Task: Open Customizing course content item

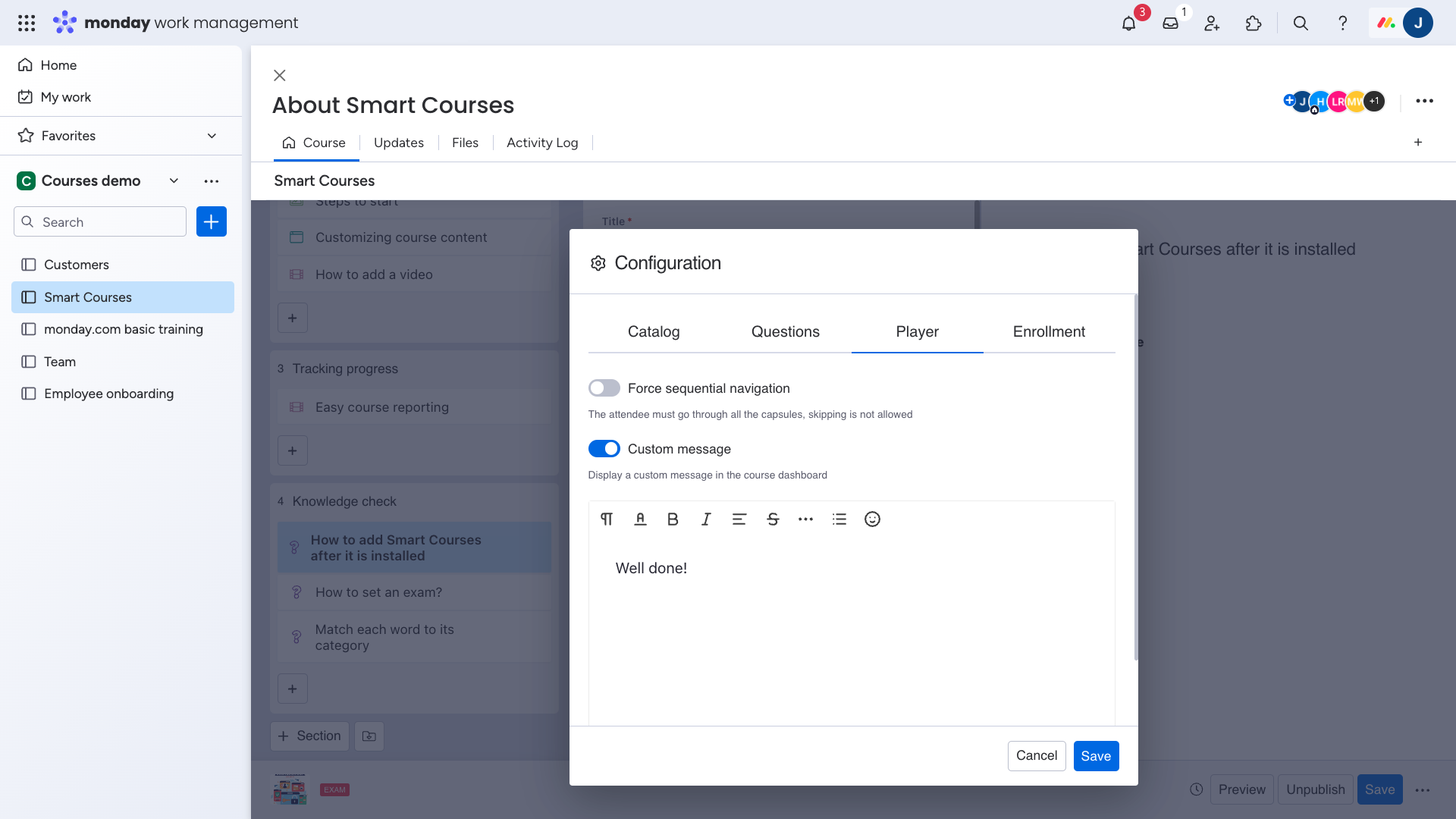Action: [x=414, y=237]
